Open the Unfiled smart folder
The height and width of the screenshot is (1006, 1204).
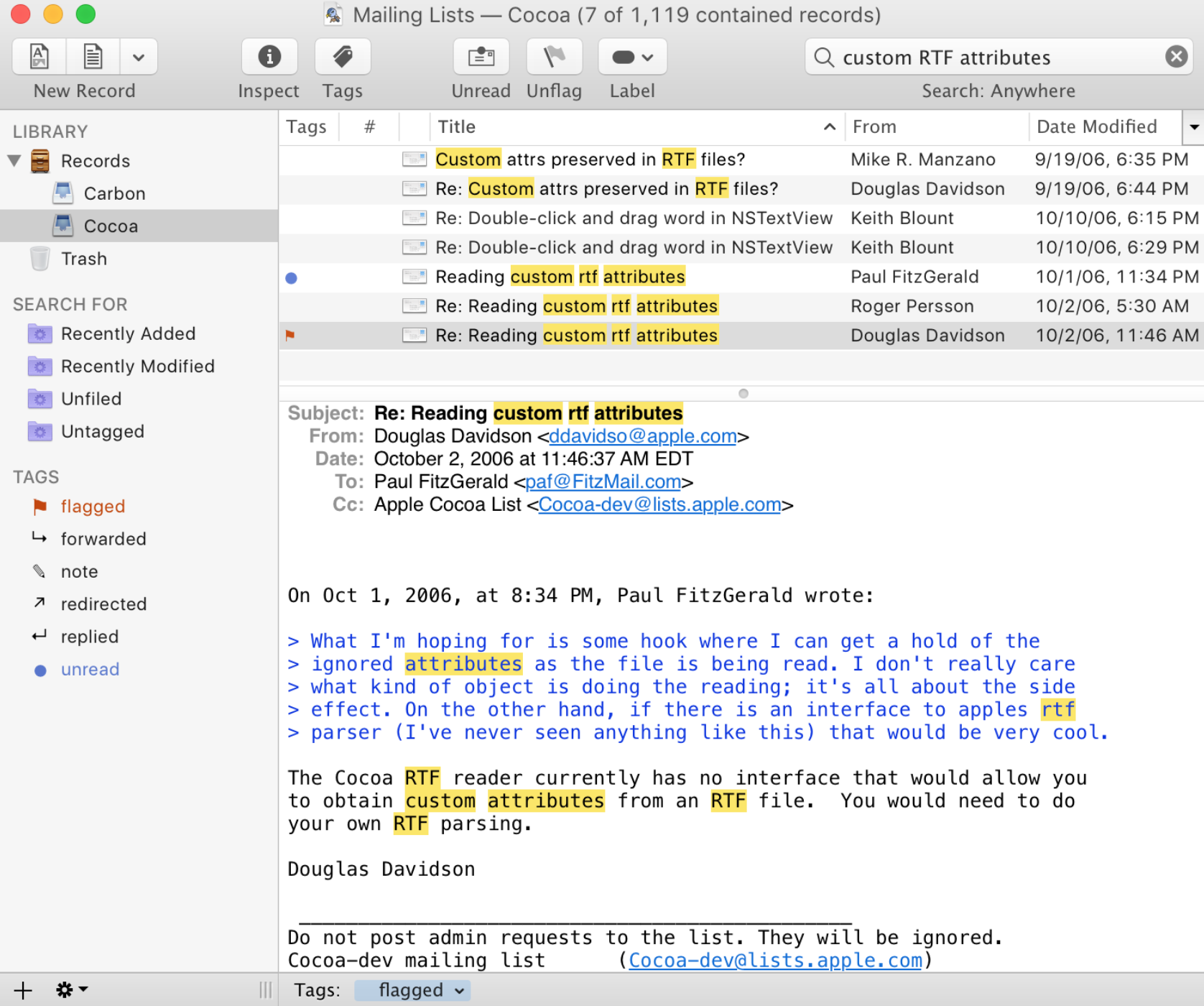tap(91, 399)
